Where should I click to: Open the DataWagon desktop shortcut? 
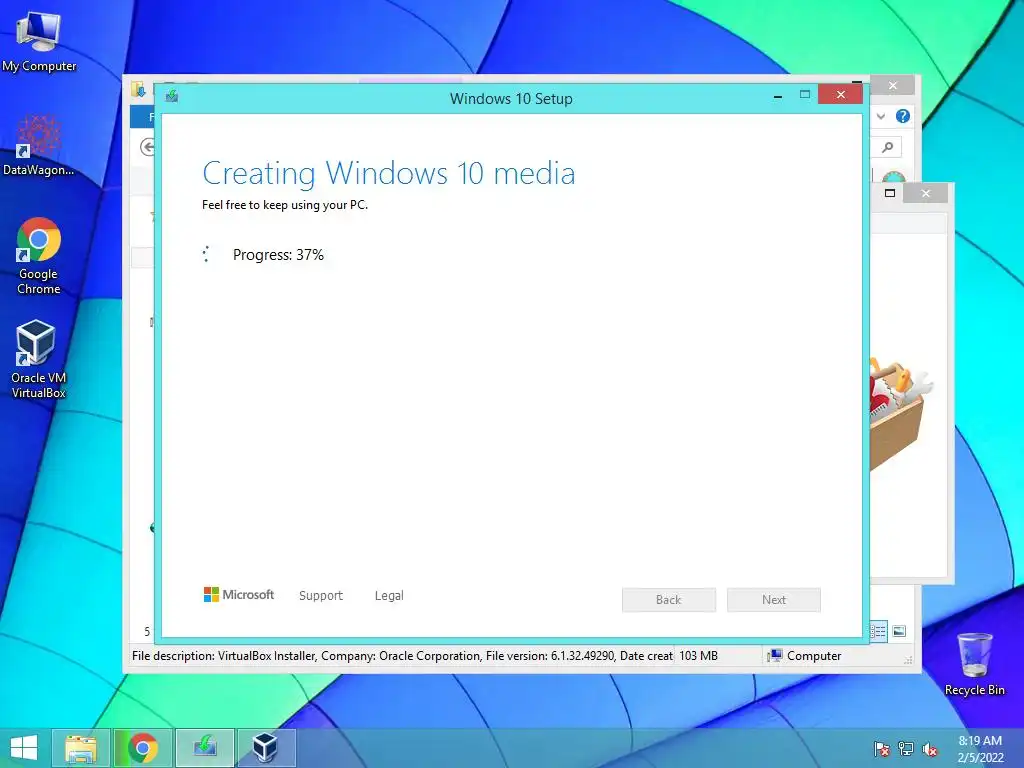tap(39, 145)
